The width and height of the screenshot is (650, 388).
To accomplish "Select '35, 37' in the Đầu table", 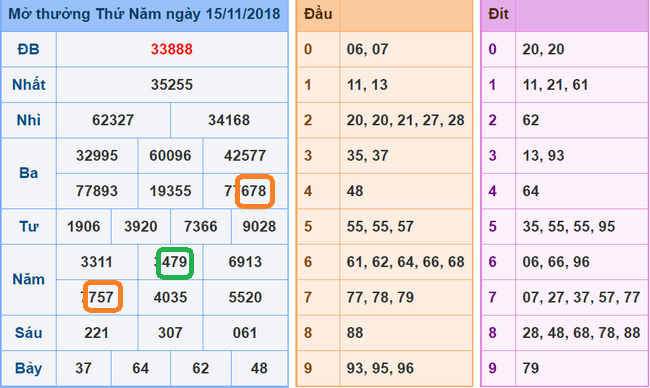I will 368,155.
